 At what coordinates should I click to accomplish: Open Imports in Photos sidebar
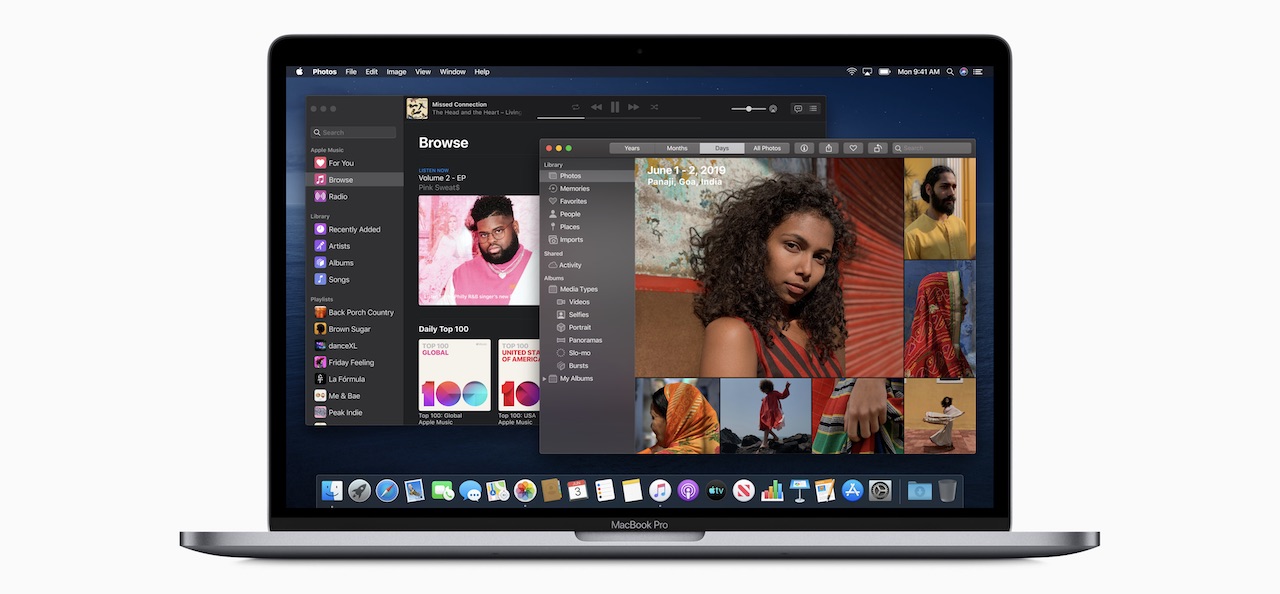coord(587,240)
